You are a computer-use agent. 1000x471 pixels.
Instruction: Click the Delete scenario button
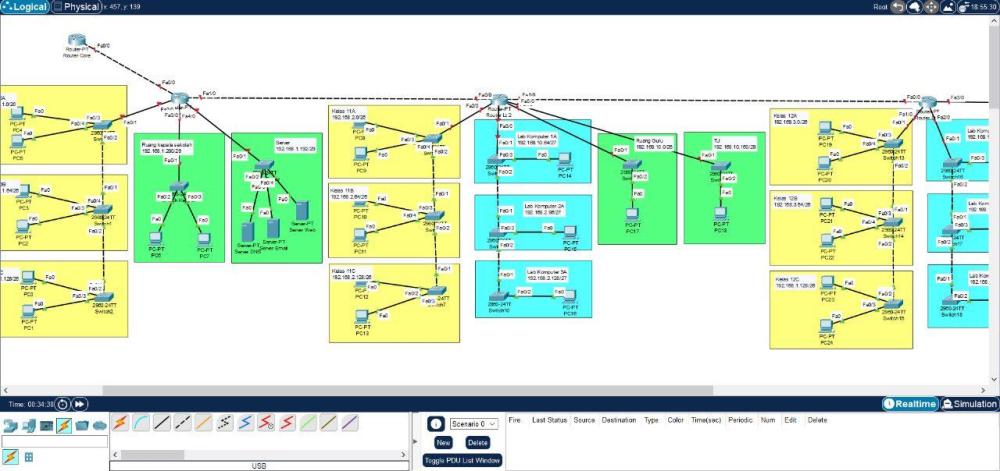(x=477, y=442)
